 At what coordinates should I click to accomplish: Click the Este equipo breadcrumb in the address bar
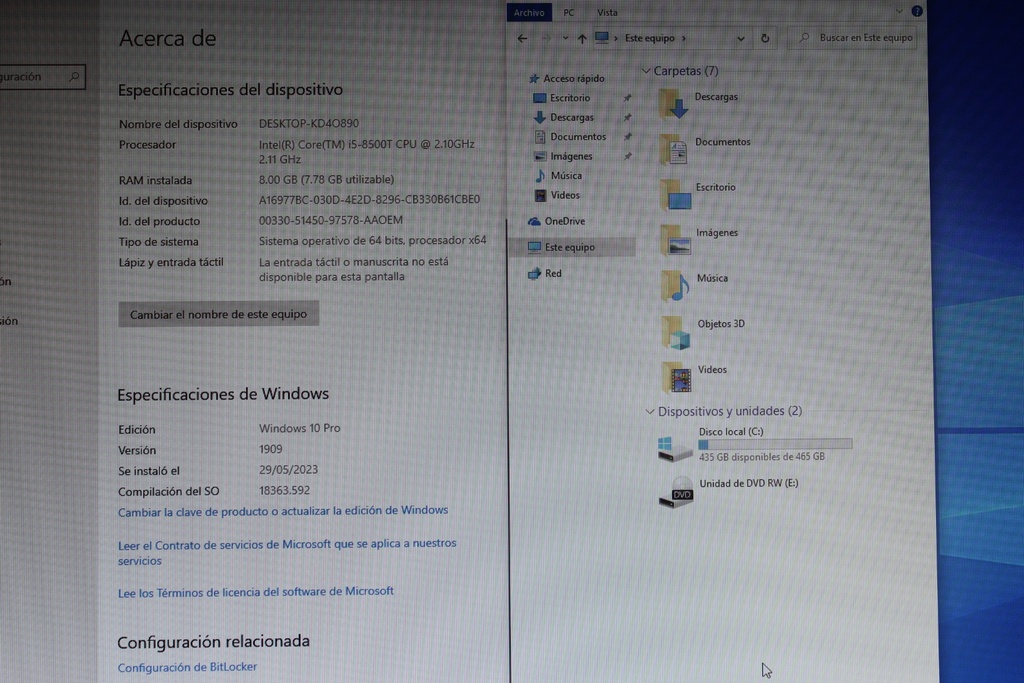coord(650,38)
